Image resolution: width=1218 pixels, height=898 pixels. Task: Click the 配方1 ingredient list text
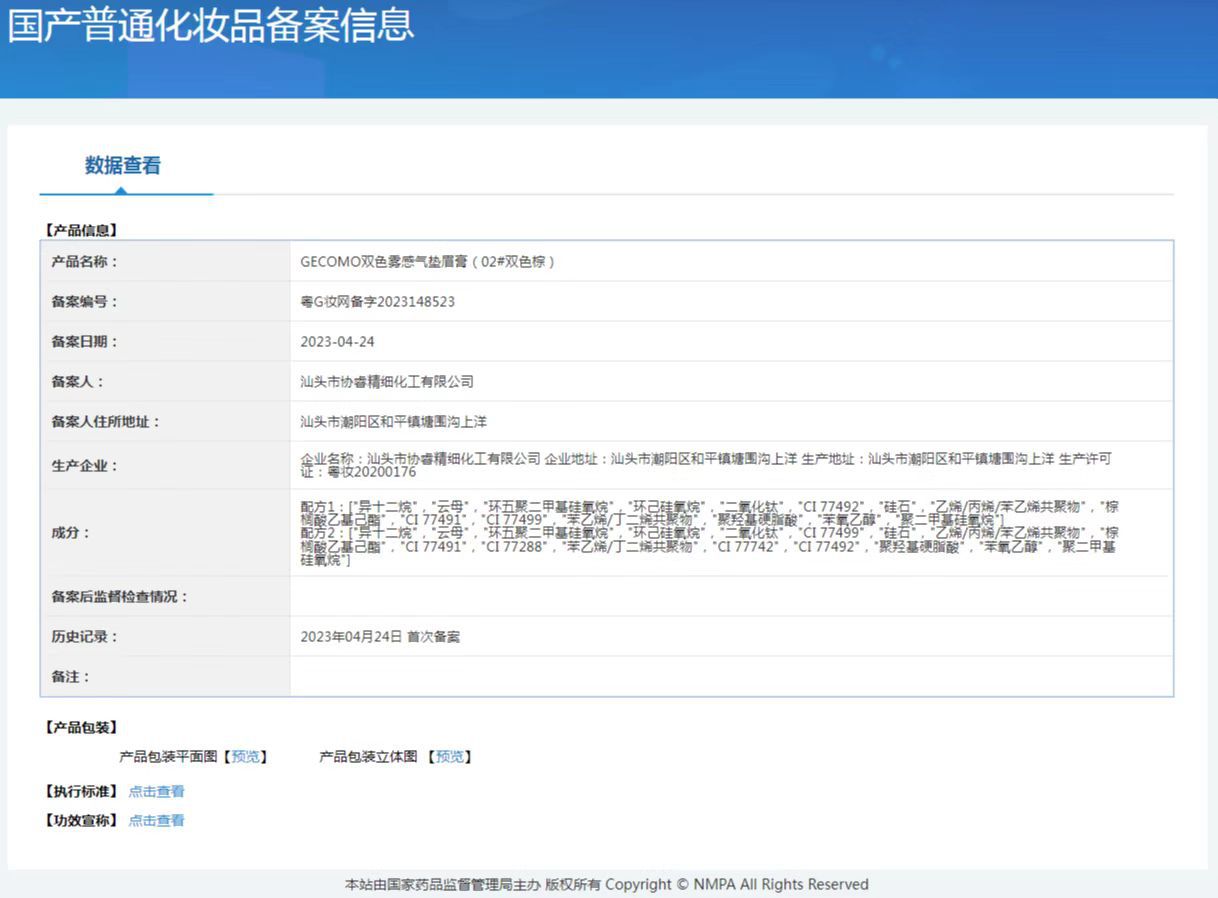tap(709, 513)
